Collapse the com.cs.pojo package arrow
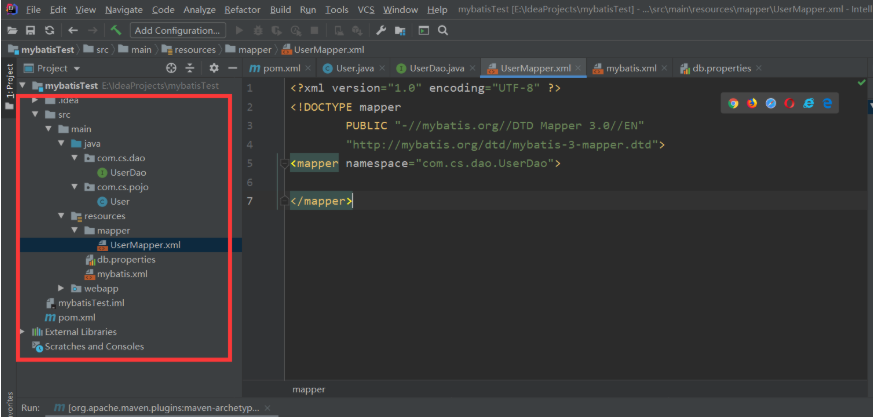The width and height of the screenshot is (873, 417). point(75,187)
